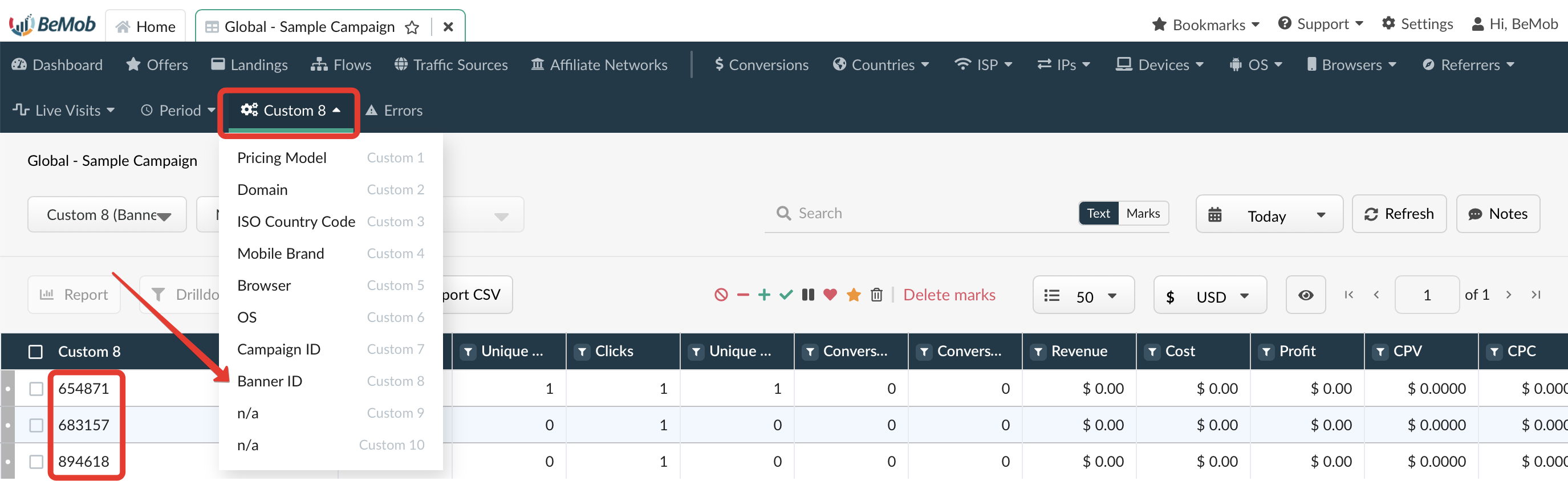Image resolution: width=1568 pixels, height=481 pixels.
Task: Open the USD currency dropdown
Action: (x=1209, y=295)
